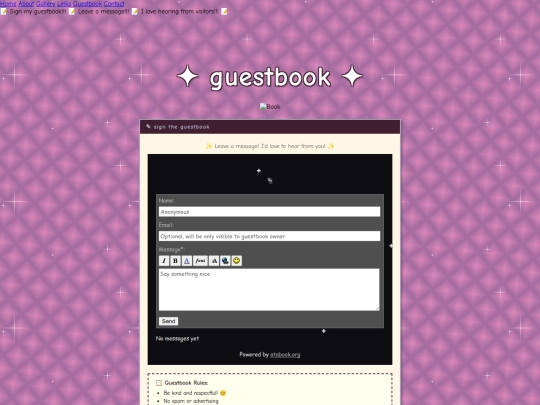Apply bold formatting to the message

[x=175, y=261]
